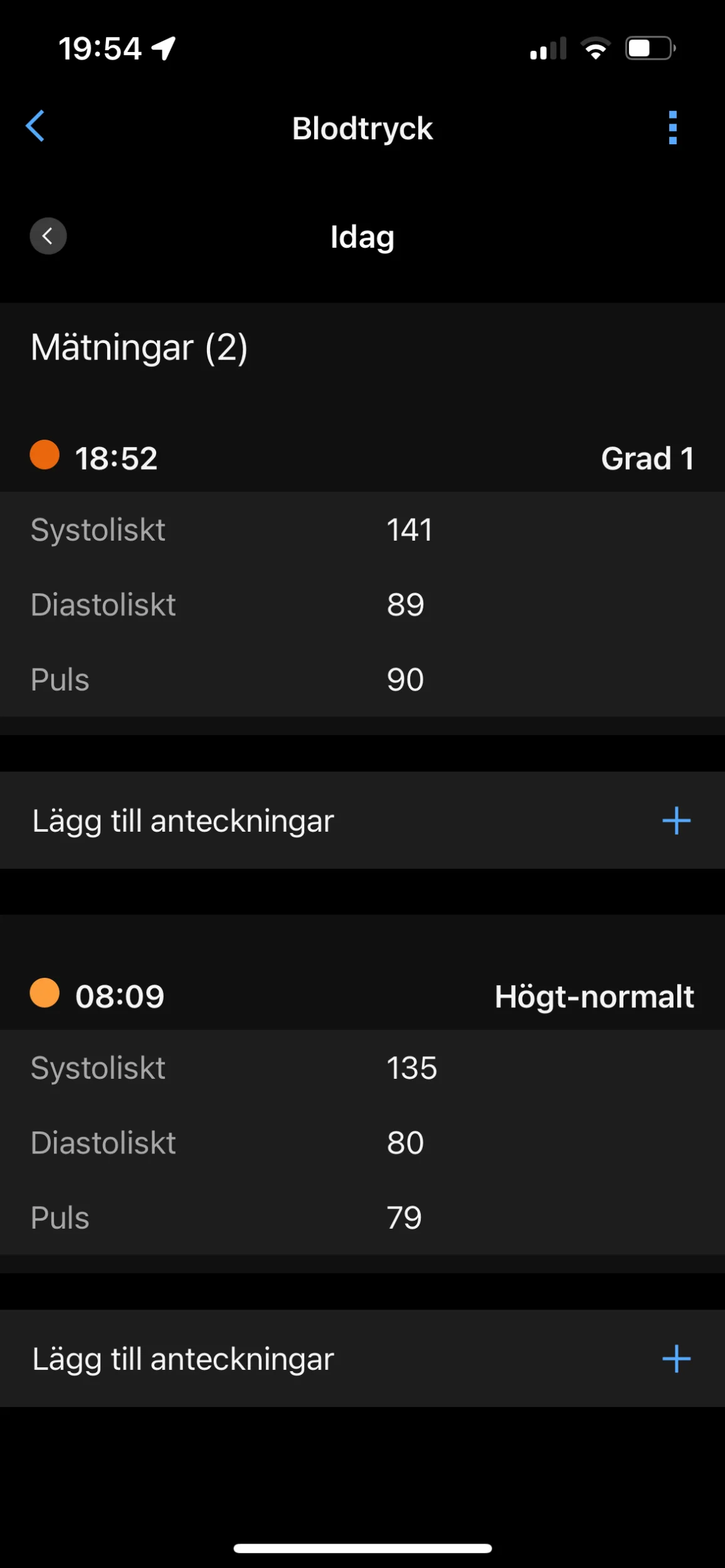Tap plus icon under 08:09 measurement

[x=676, y=1359]
